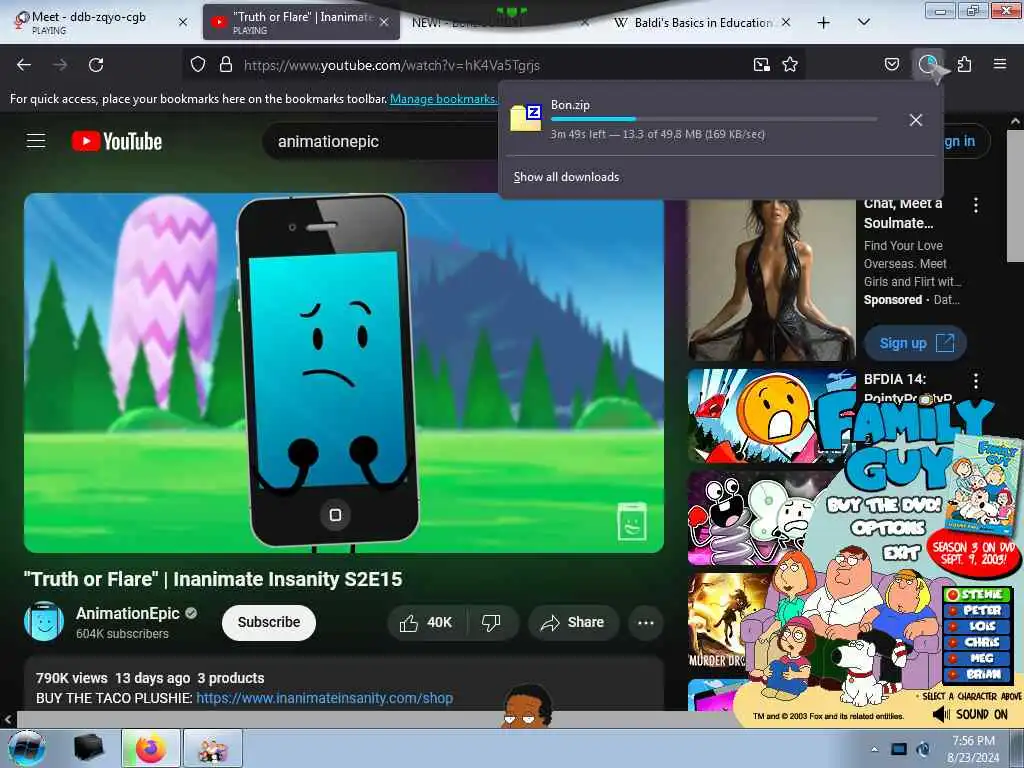Select STEWIE character in Family Guy window
This screenshot has width=1024, height=768.
pyautogui.click(x=978, y=594)
